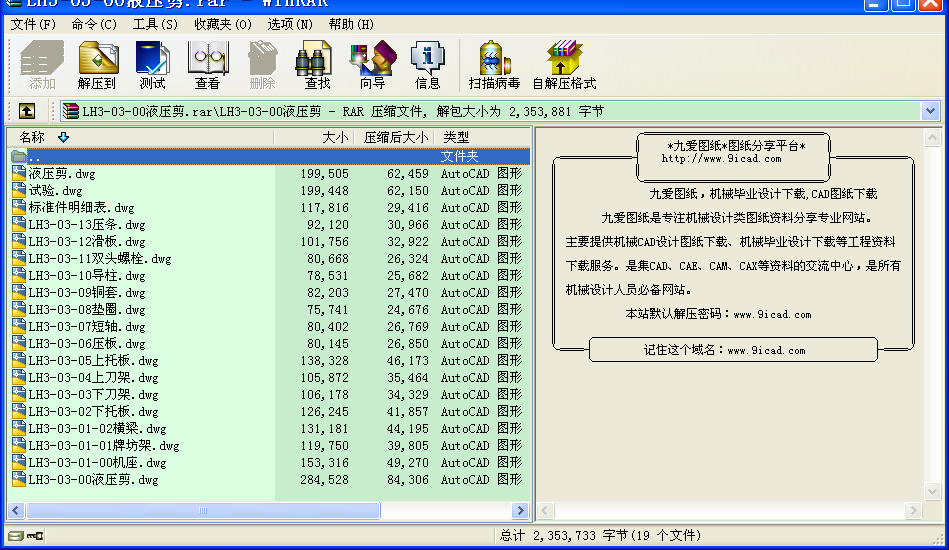Select the file LH3-03-01-01牌坊架.dwg

point(104,445)
